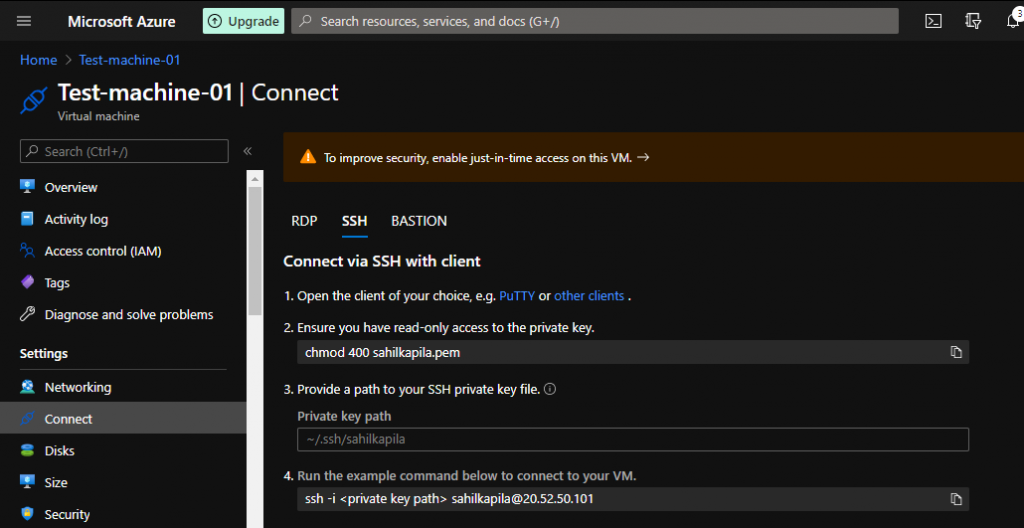The height and width of the screenshot is (528, 1024).
Task: Open the notifications bell
Action: click(x=1012, y=21)
